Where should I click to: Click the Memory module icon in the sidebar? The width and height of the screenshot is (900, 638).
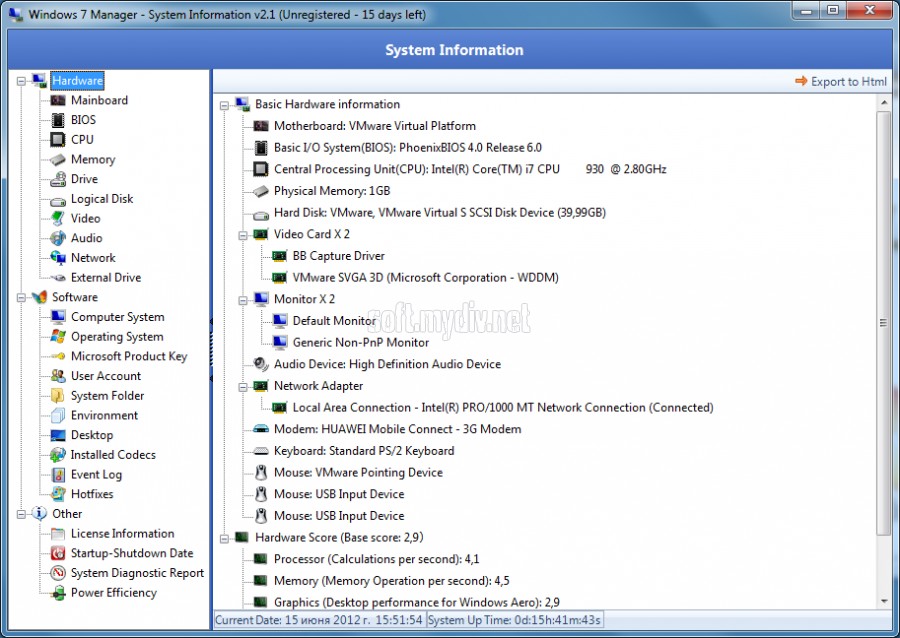[x=58, y=160]
